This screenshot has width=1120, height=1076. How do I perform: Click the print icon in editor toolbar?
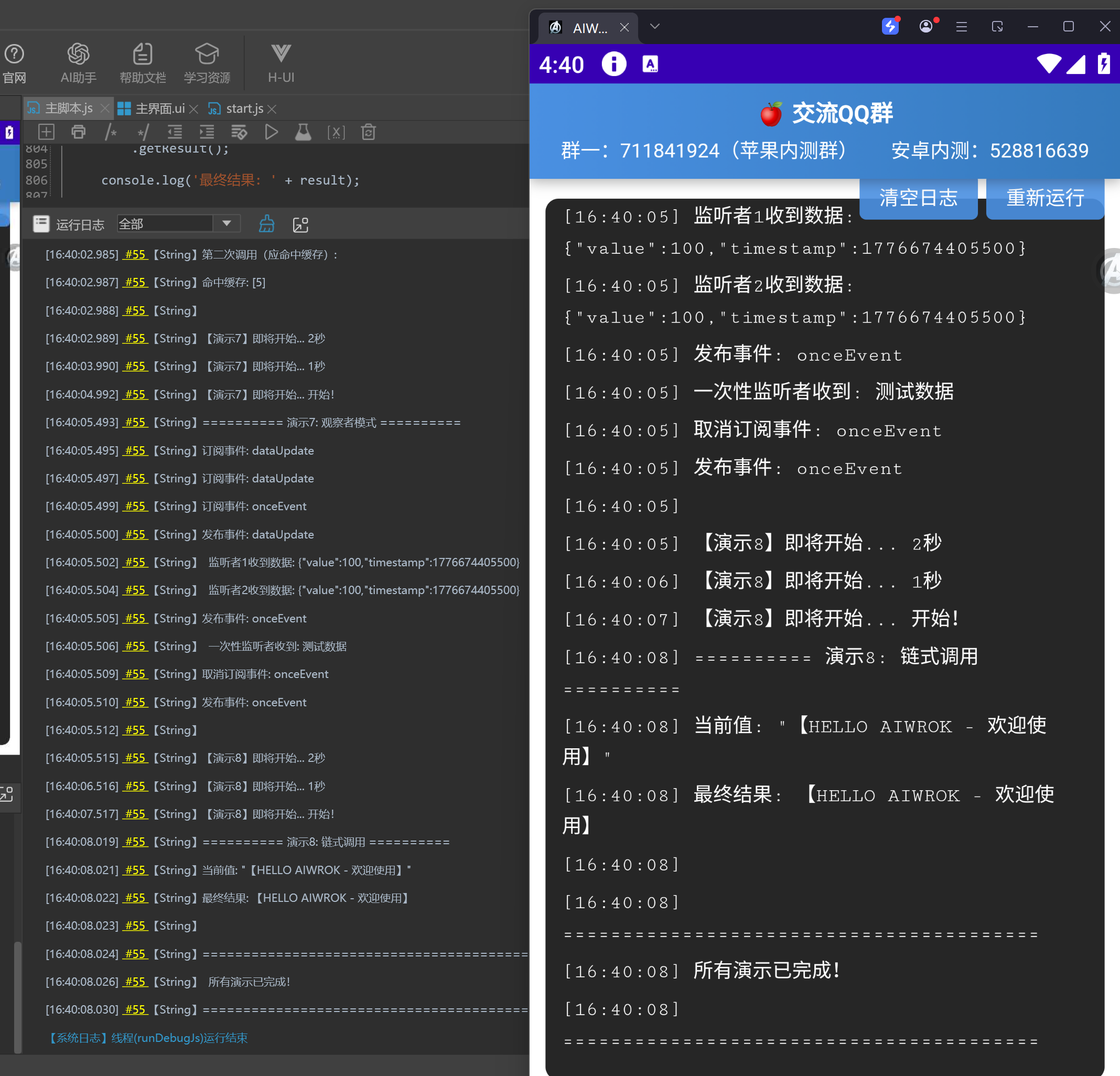click(x=78, y=133)
